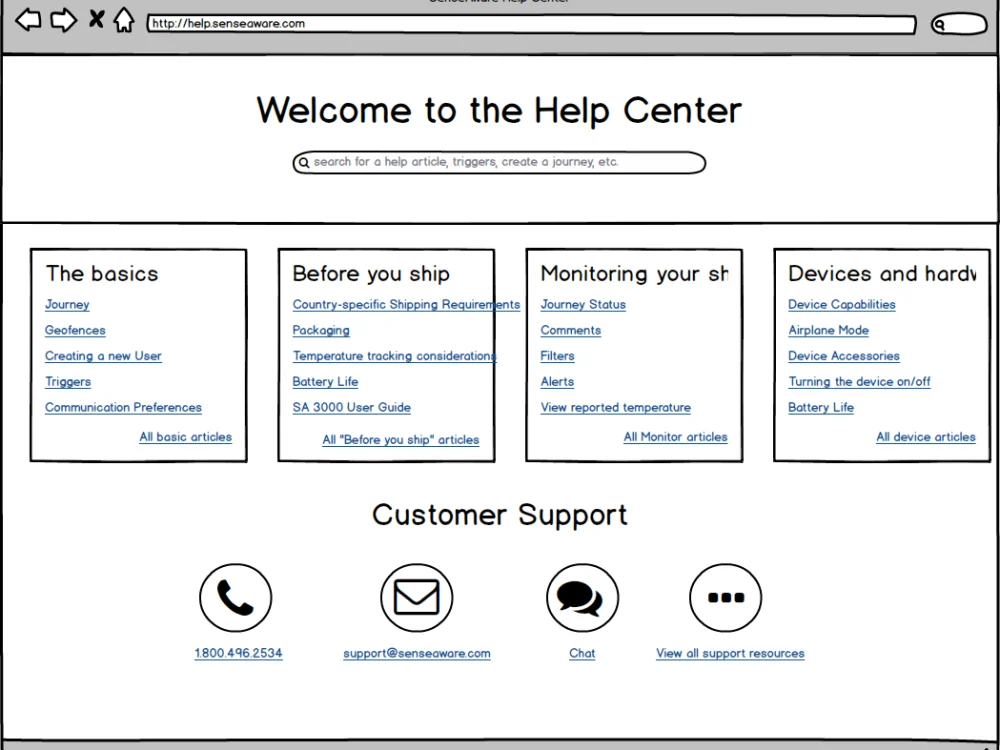Click the three-dots more resources icon
Image resolution: width=1000 pixels, height=750 pixels.
(x=726, y=598)
